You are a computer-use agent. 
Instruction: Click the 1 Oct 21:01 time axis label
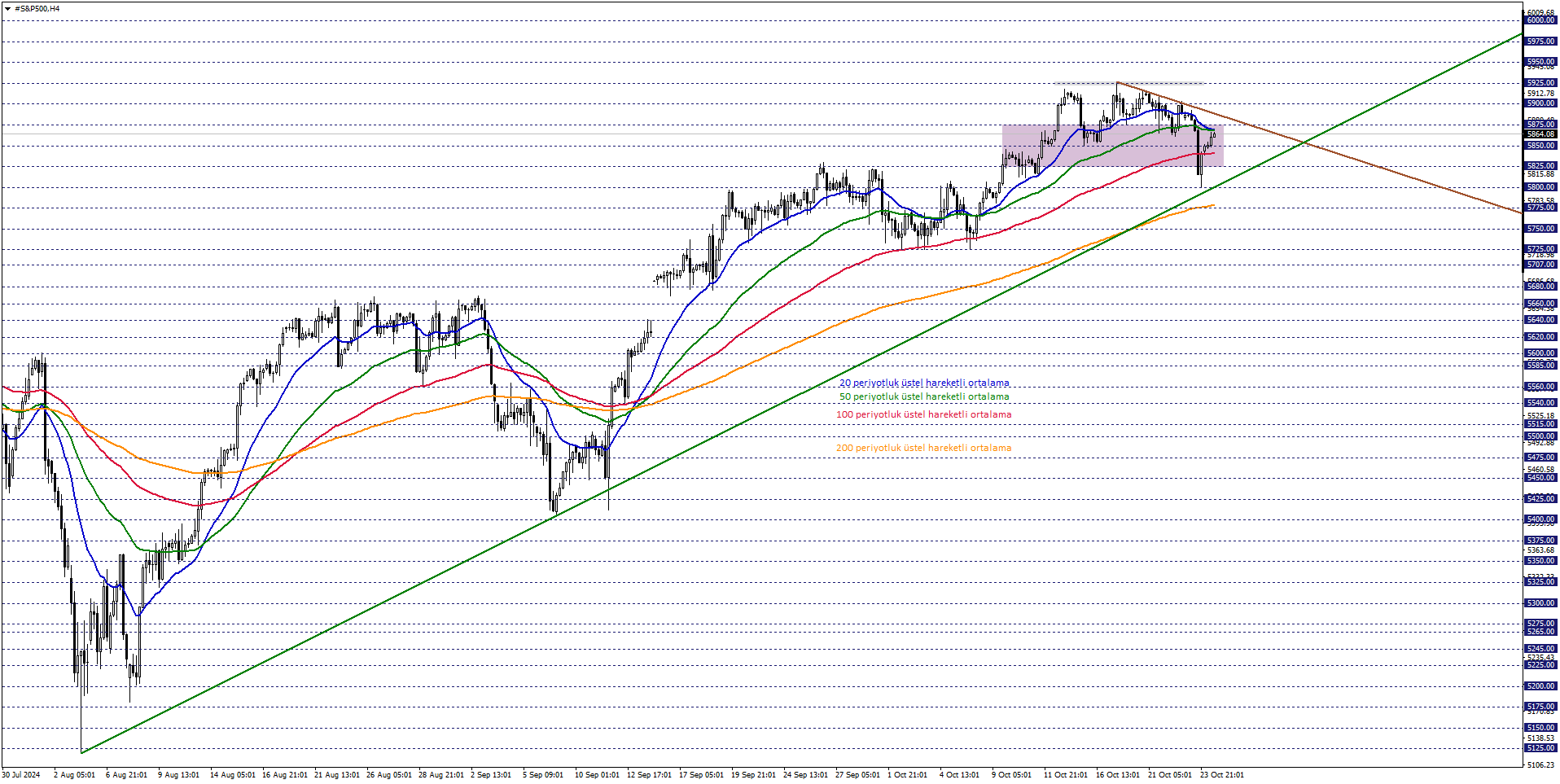tap(907, 775)
